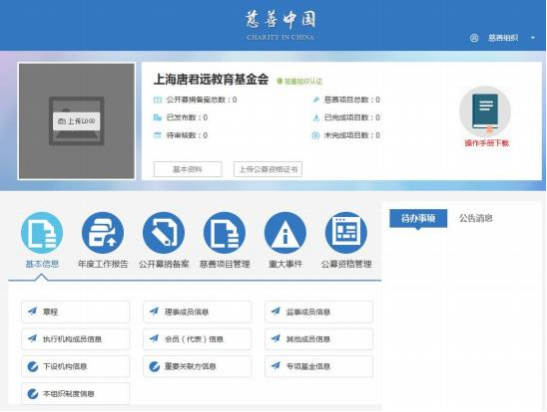Click the paper-plane icon beside 专项基金信息

click(x=276, y=366)
